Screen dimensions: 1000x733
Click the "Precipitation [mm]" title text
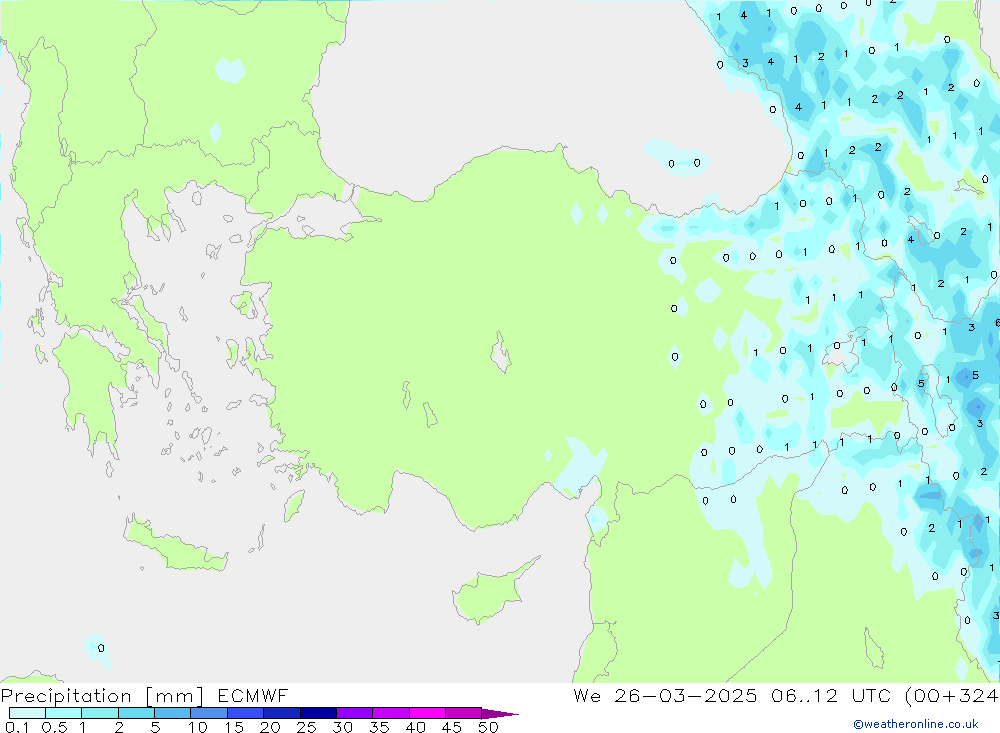[x=102, y=696]
